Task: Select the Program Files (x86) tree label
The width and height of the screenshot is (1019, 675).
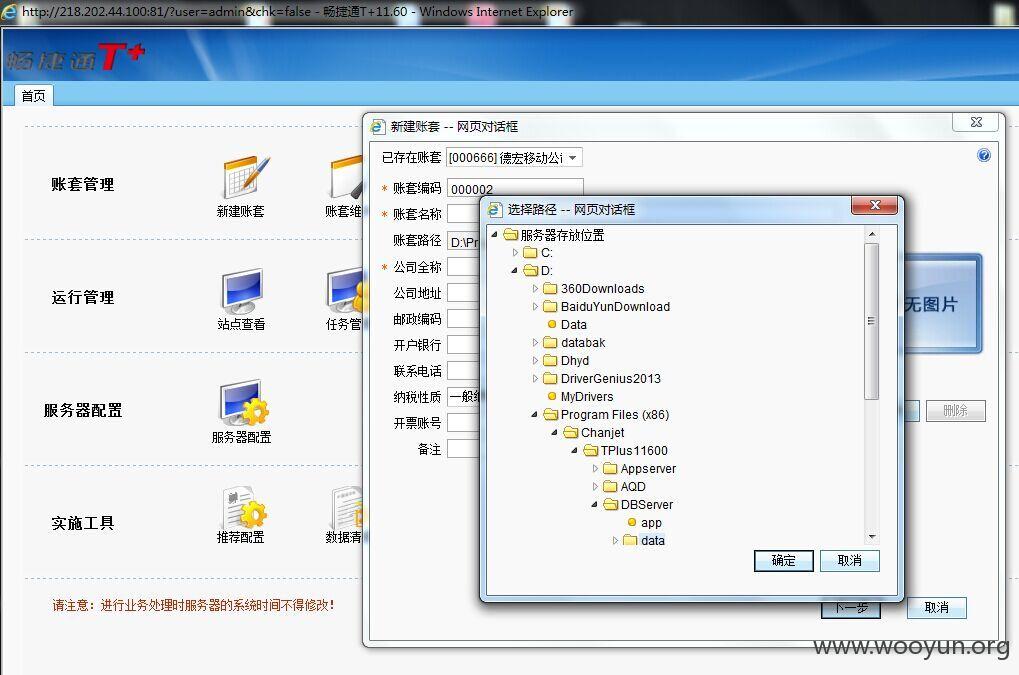Action: 615,414
